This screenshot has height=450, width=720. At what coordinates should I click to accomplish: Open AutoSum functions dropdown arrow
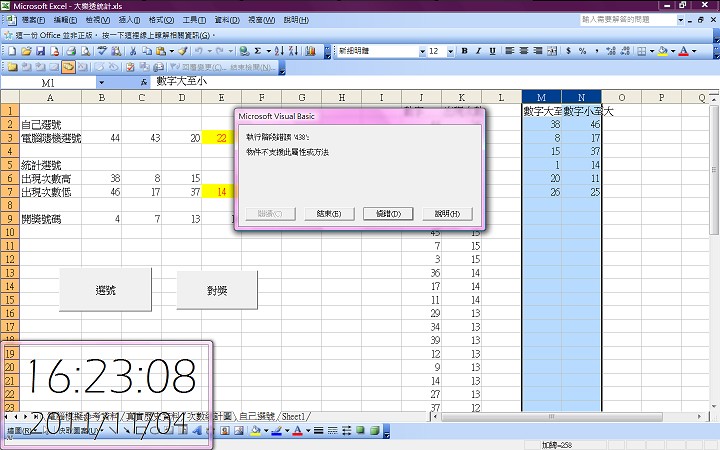coord(268,51)
